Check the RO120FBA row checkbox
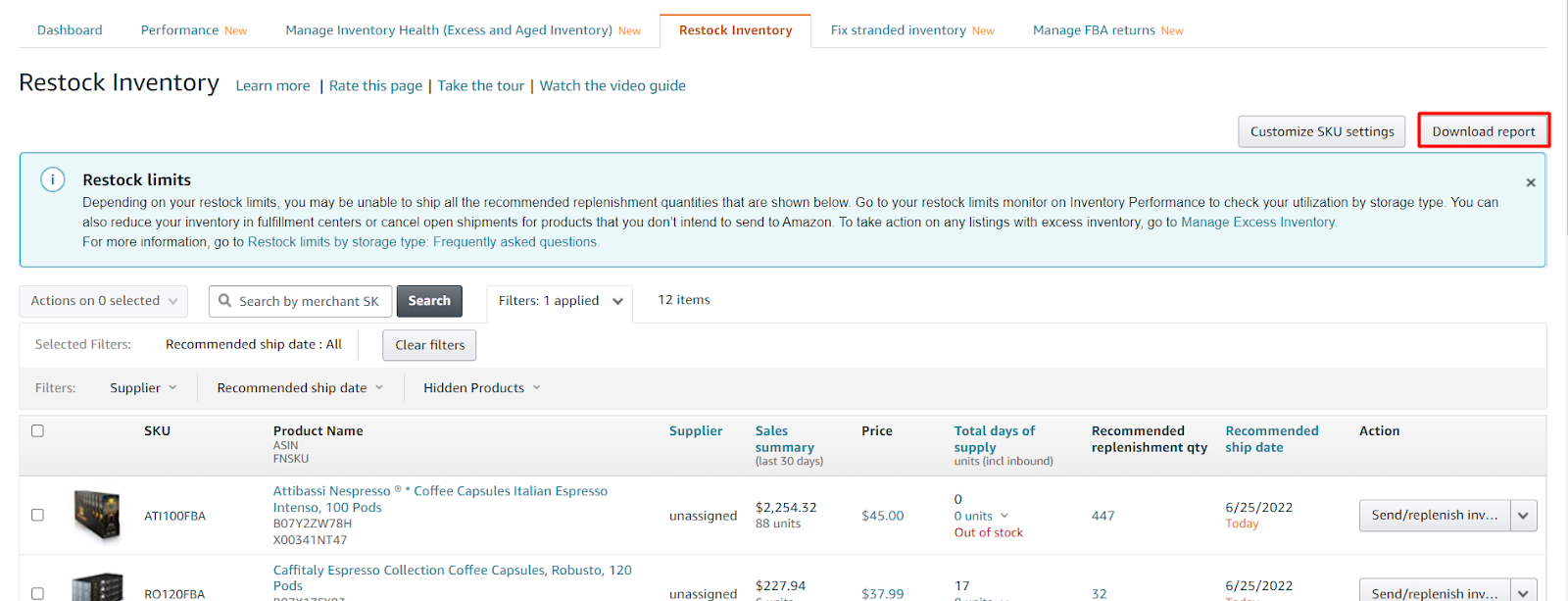 click(37, 593)
